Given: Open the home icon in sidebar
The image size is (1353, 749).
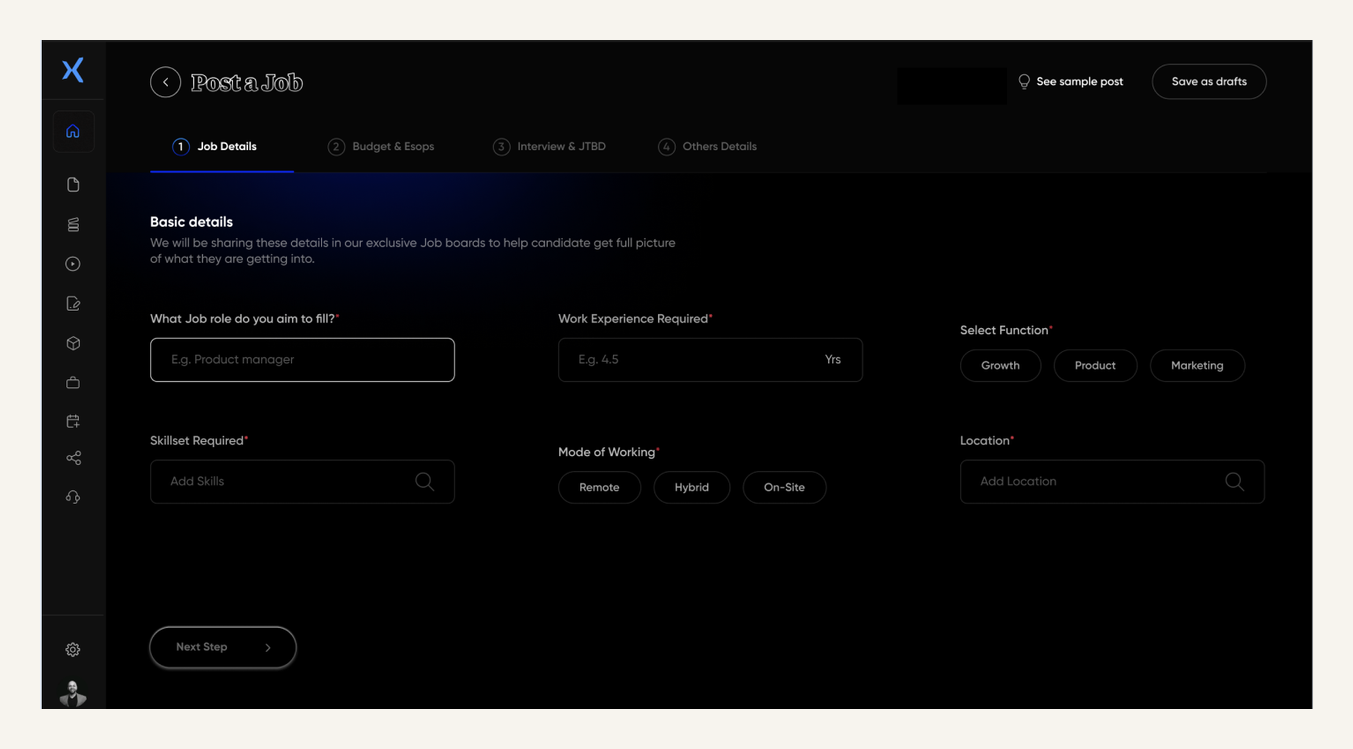Looking at the screenshot, I should [73, 131].
